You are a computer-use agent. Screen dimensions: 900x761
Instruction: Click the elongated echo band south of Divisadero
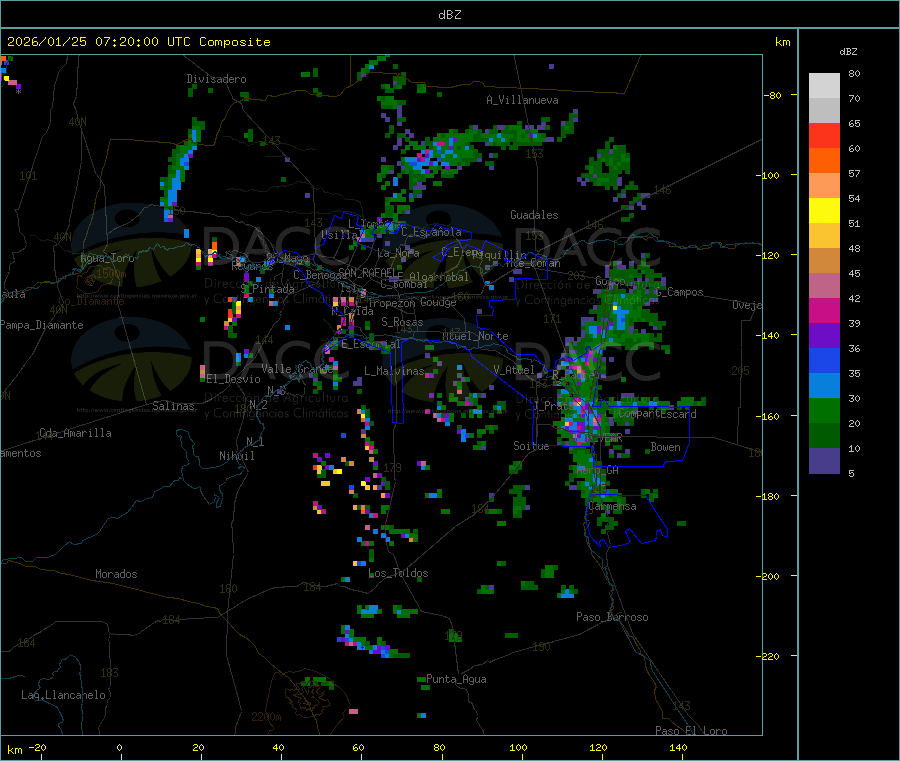click(x=181, y=169)
